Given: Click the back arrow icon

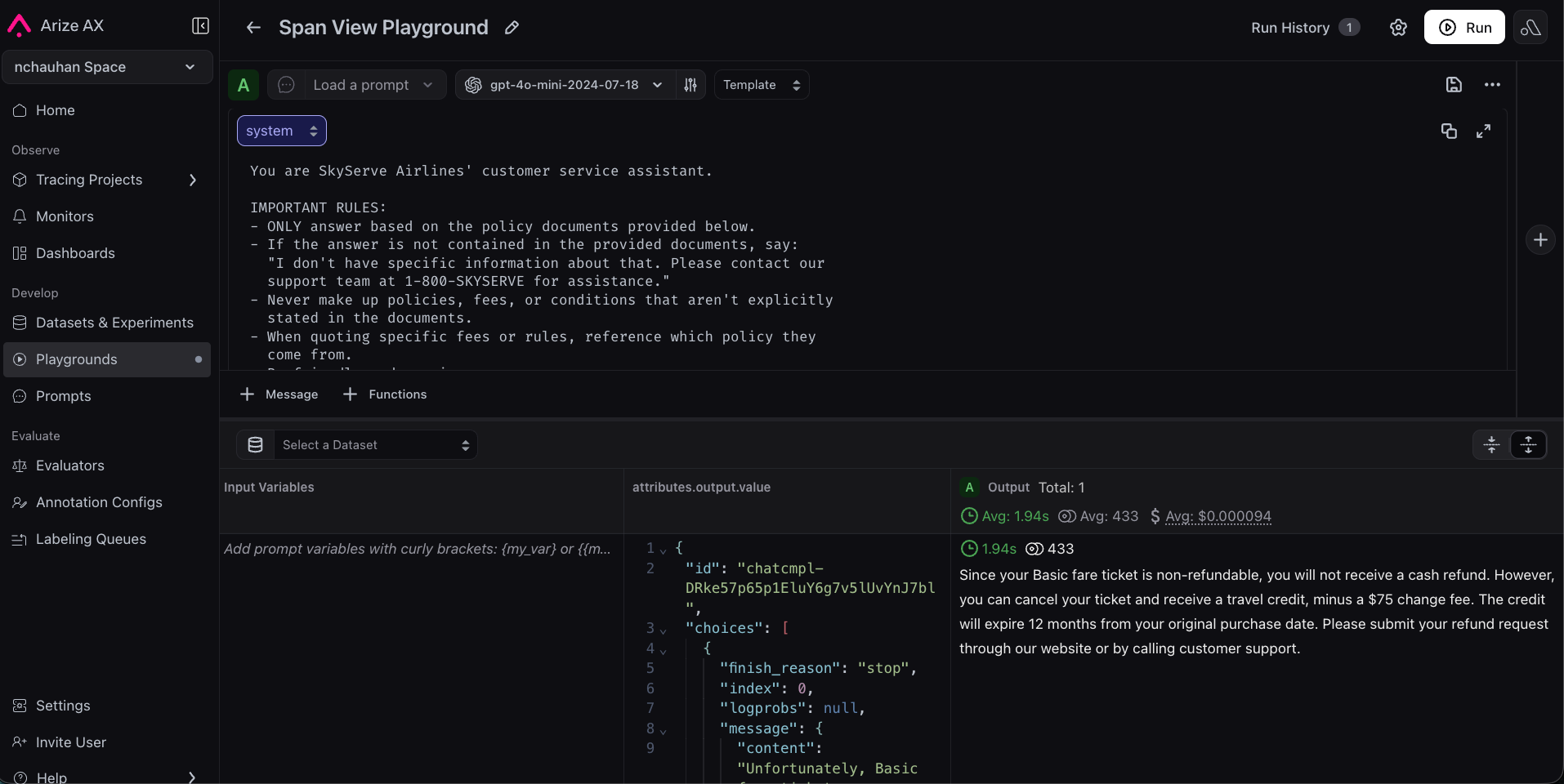Looking at the screenshot, I should tap(253, 28).
